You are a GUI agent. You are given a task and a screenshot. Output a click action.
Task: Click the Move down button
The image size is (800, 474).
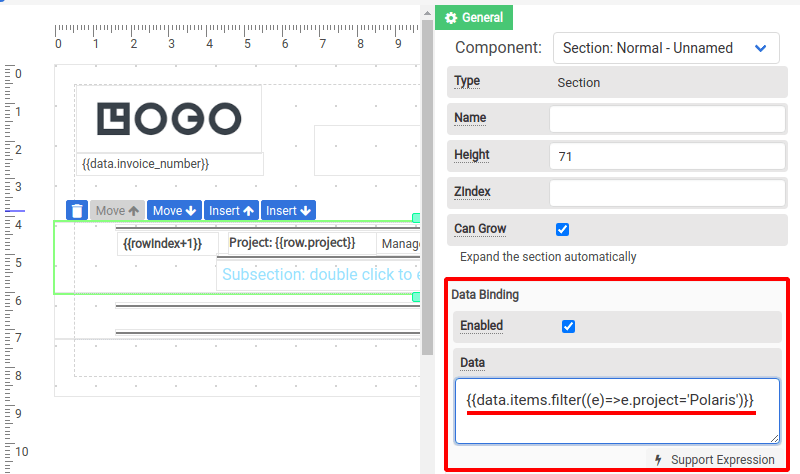coord(174,210)
